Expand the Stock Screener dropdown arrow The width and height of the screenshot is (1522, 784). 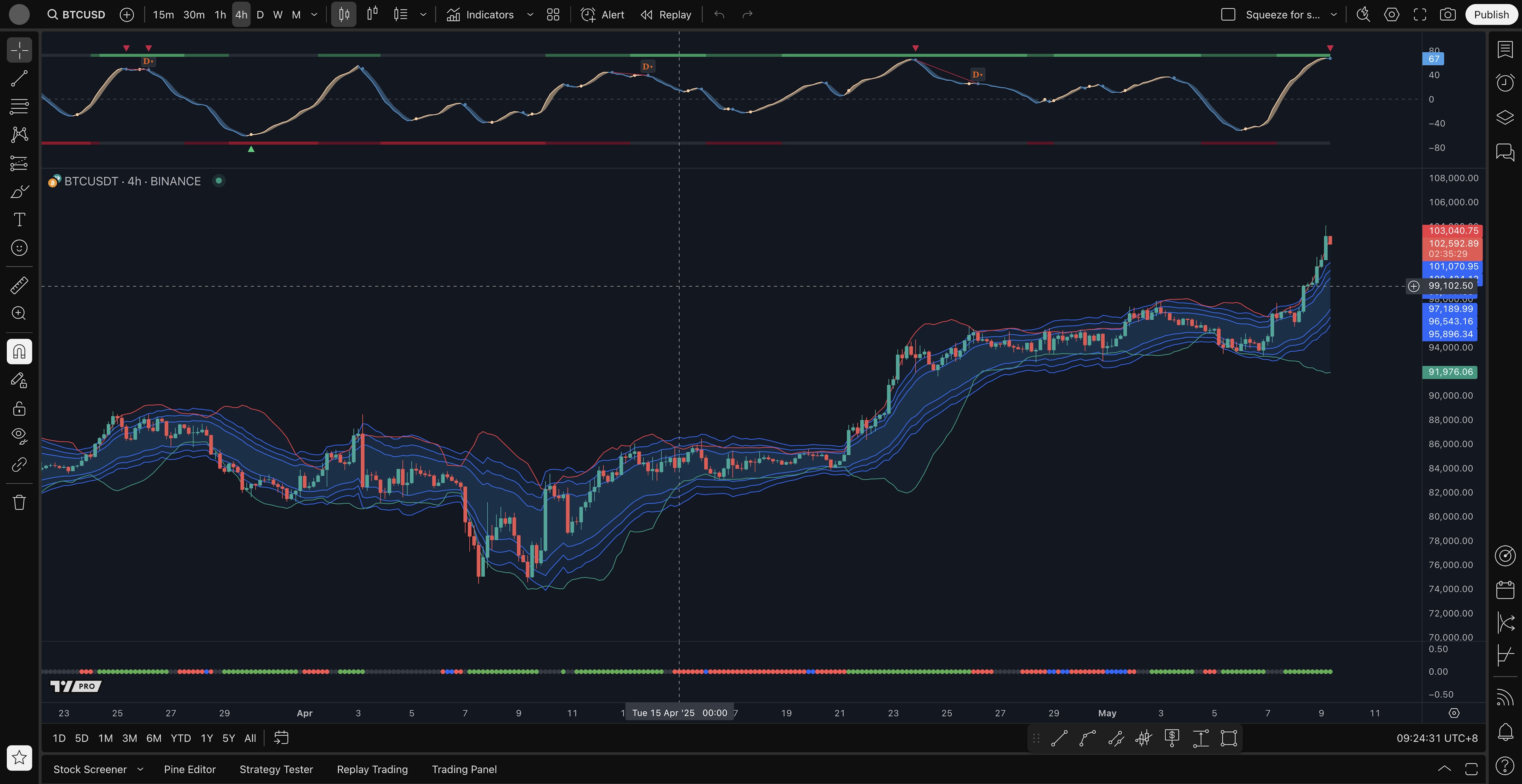pyautogui.click(x=140, y=769)
